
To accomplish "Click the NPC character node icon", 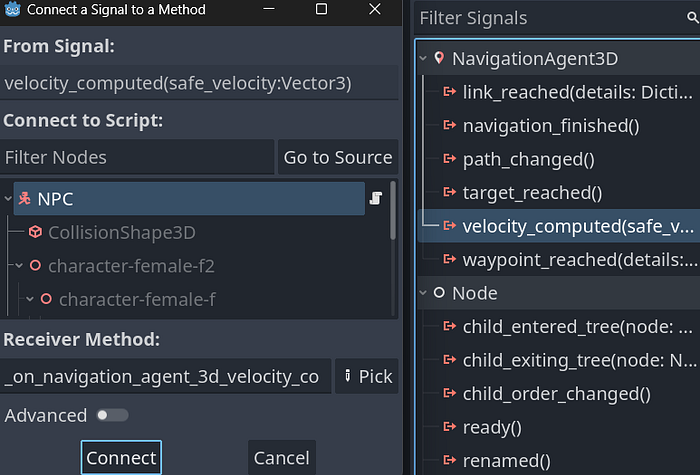I will click(x=25, y=199).
